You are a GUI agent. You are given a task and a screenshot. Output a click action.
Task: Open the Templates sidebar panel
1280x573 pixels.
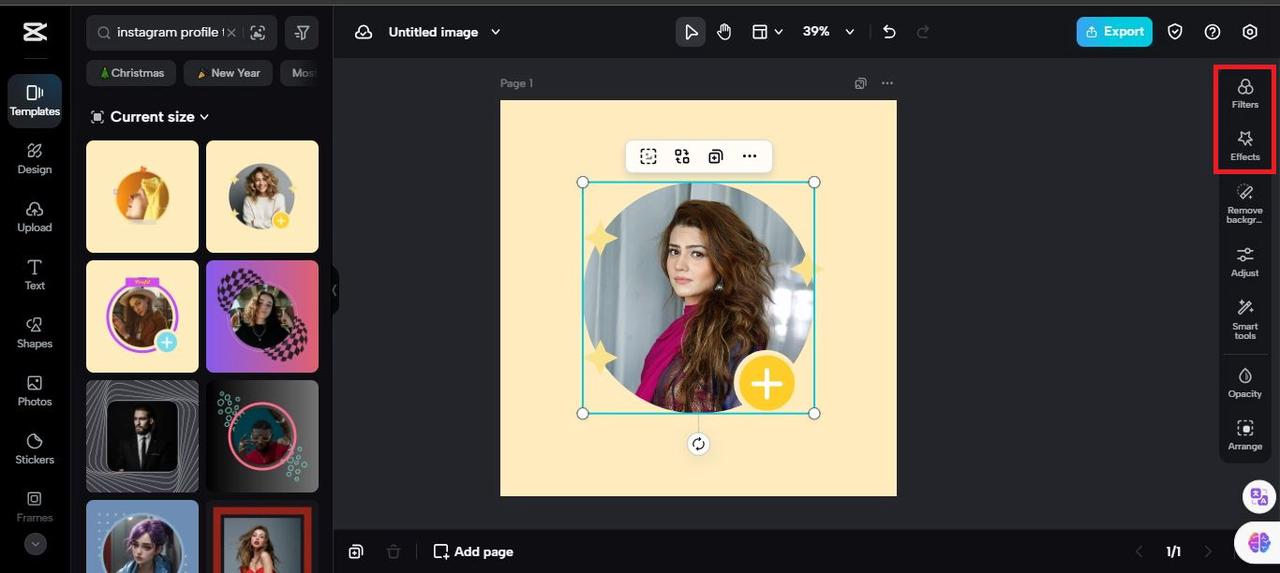tap(35, 101)
